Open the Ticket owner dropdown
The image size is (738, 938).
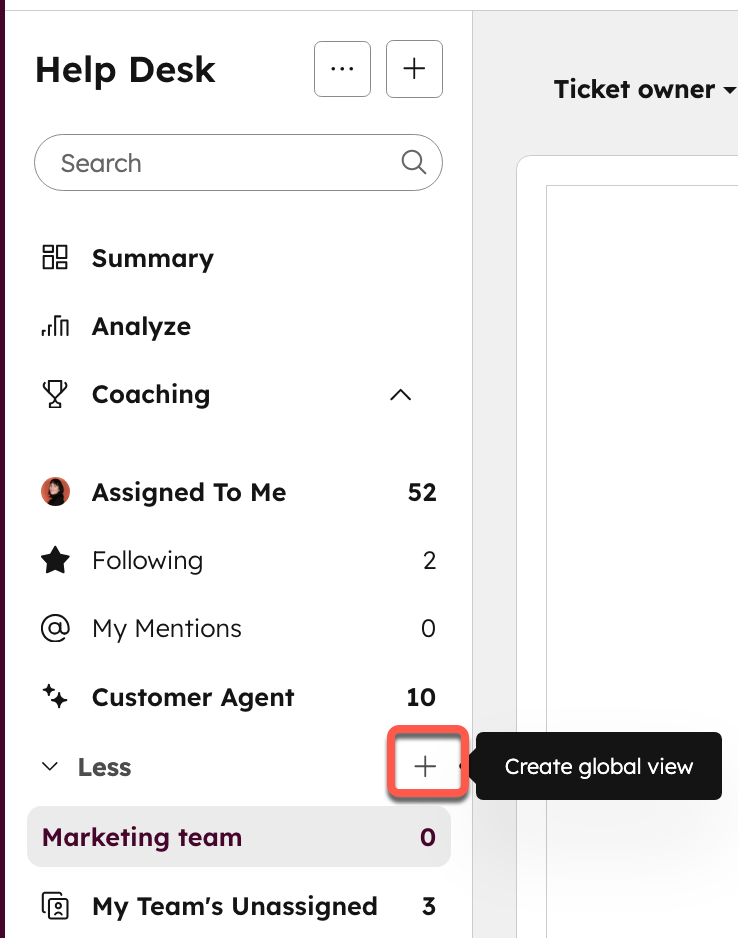(645, 90)
